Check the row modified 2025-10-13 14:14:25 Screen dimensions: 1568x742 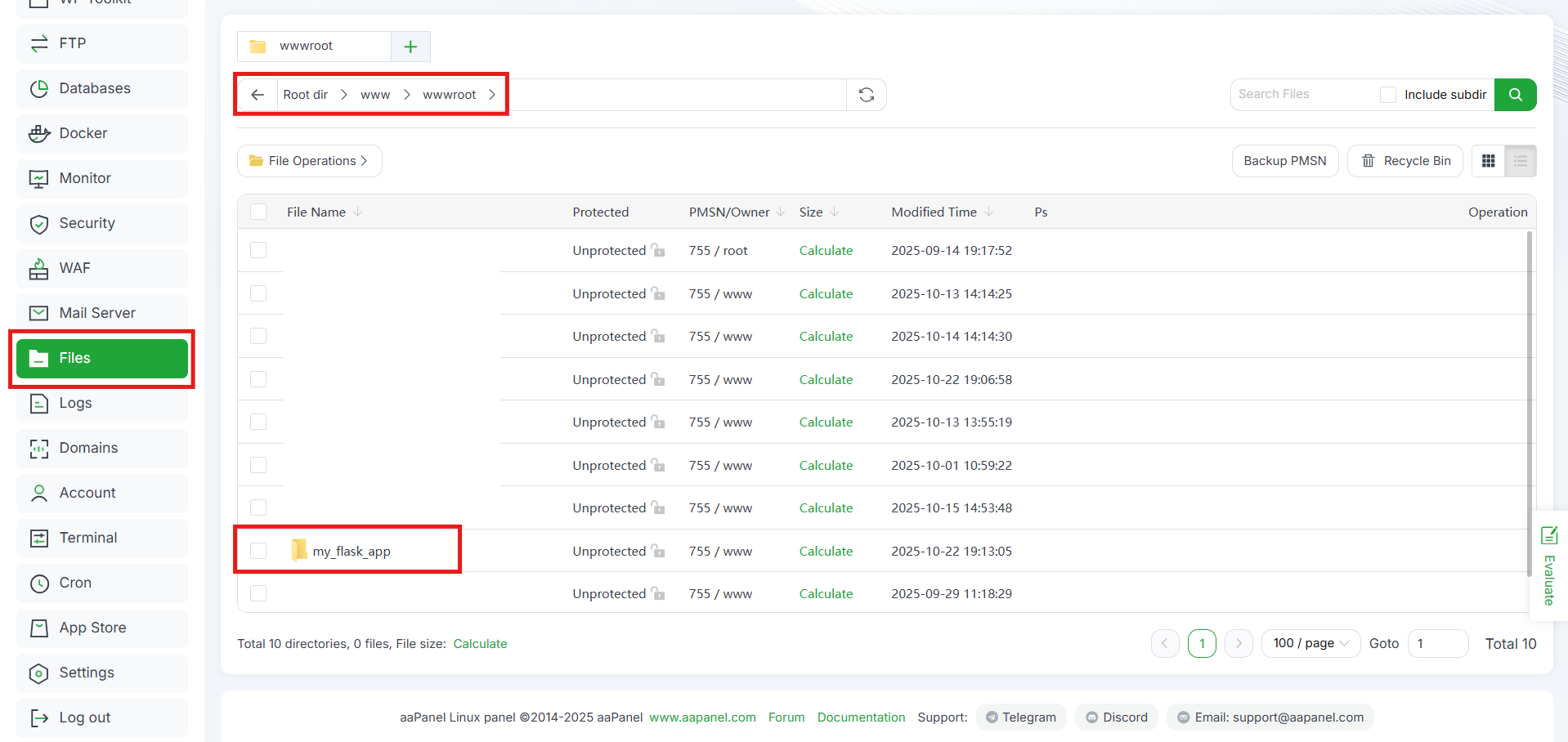pyautogui.click(x=258, y=293)
